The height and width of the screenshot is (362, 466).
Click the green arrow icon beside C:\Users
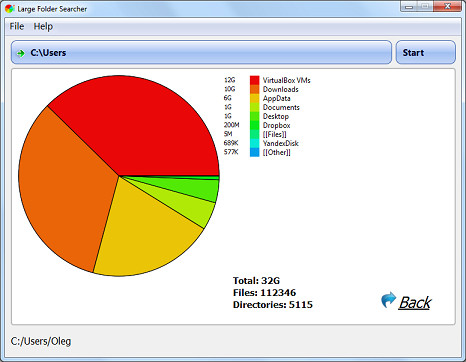(x=21, y=53)
